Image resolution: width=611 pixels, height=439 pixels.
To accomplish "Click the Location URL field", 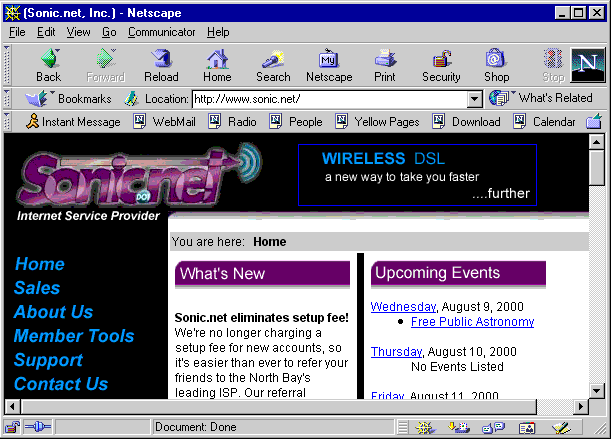I will pyautogui.click(x=330, y=99).
